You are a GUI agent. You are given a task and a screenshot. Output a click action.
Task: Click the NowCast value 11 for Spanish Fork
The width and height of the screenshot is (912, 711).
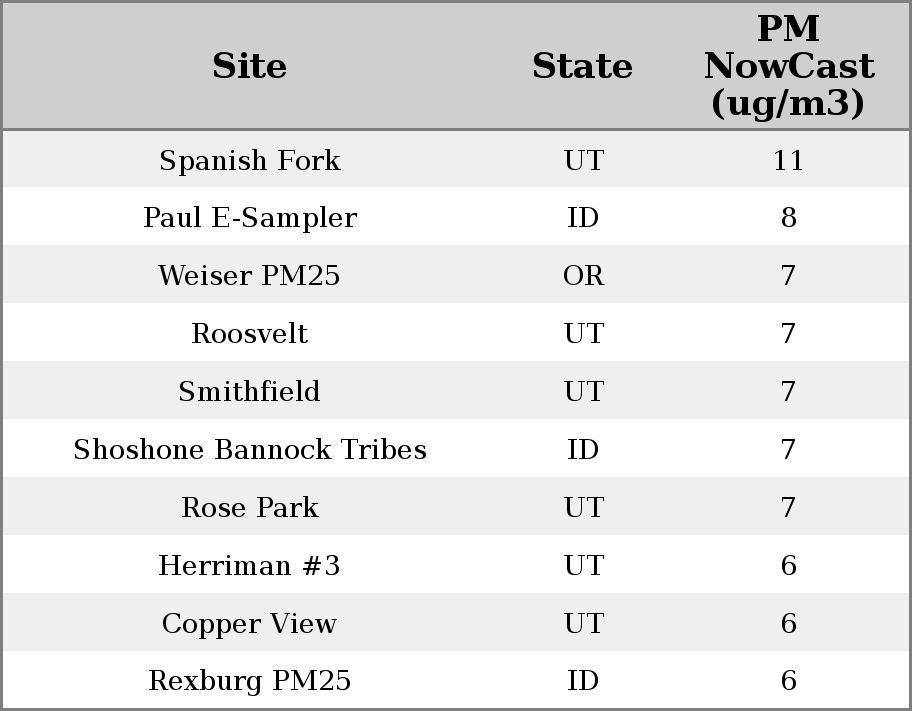click(788, 160)
